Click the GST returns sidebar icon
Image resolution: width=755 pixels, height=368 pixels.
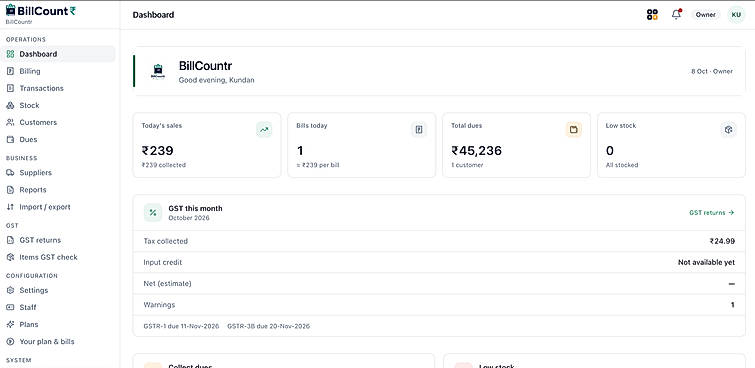tap(10, 240)
